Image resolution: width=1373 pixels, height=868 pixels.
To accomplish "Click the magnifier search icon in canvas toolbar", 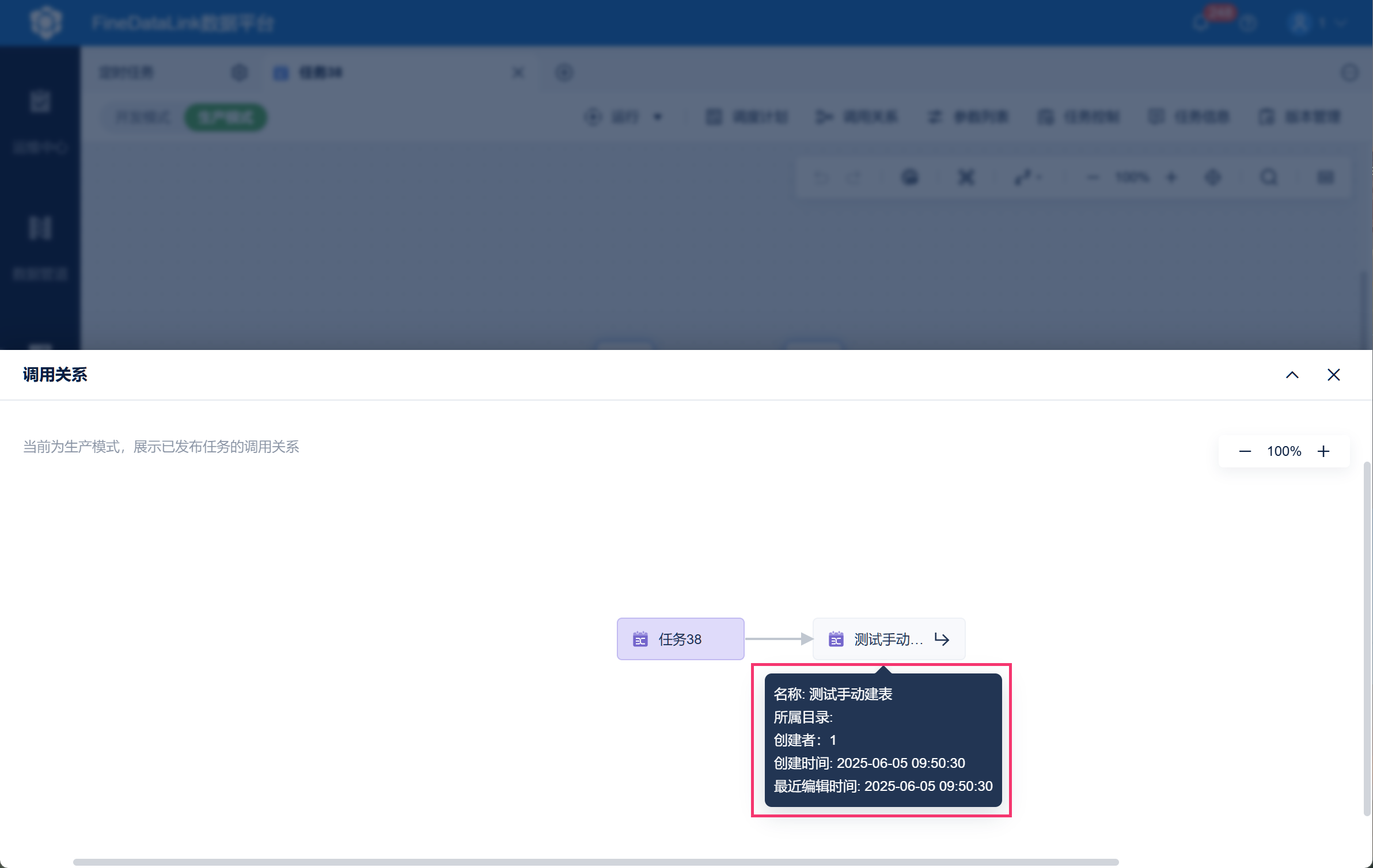I will tap(1269, 177).
